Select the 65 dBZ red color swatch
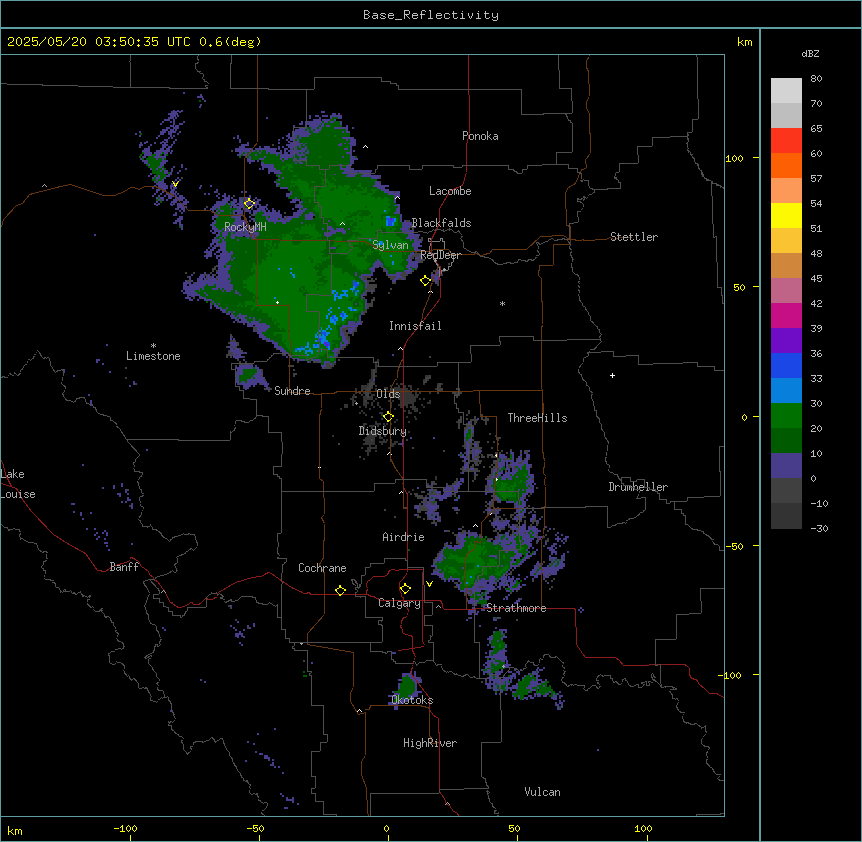Viewport: 862px width, 842px height. click(786, 140)
